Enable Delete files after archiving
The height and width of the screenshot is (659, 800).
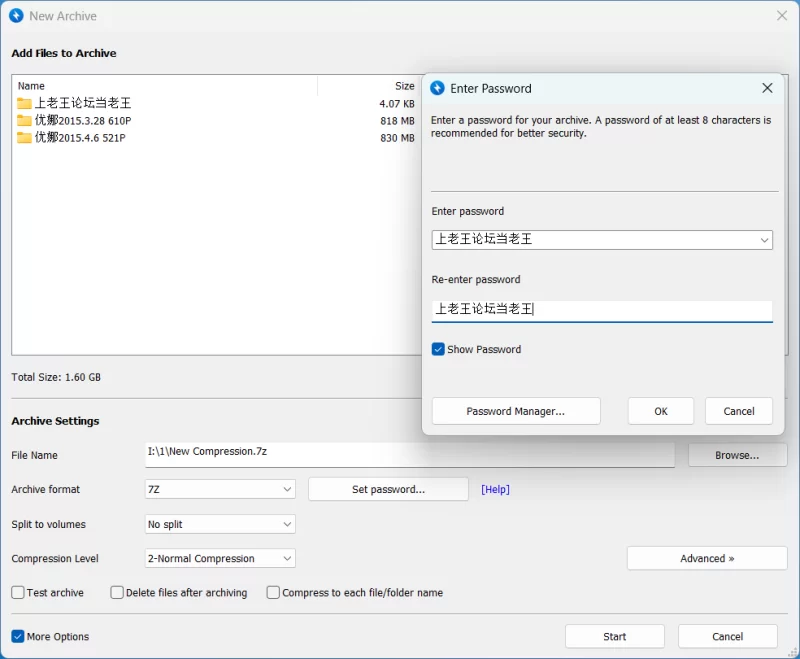pos(117,592)
